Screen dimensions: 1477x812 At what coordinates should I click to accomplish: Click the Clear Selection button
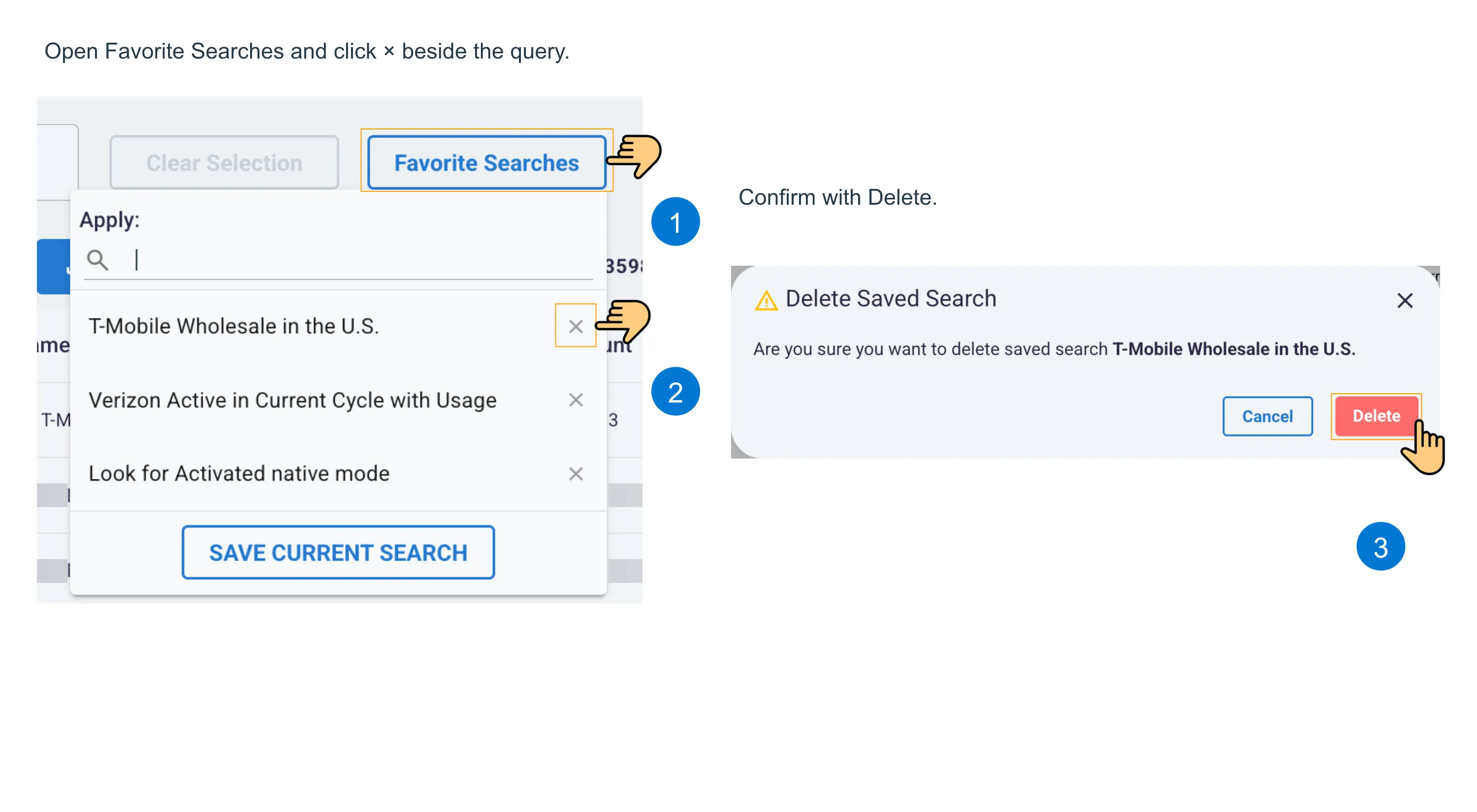(224, 163)
